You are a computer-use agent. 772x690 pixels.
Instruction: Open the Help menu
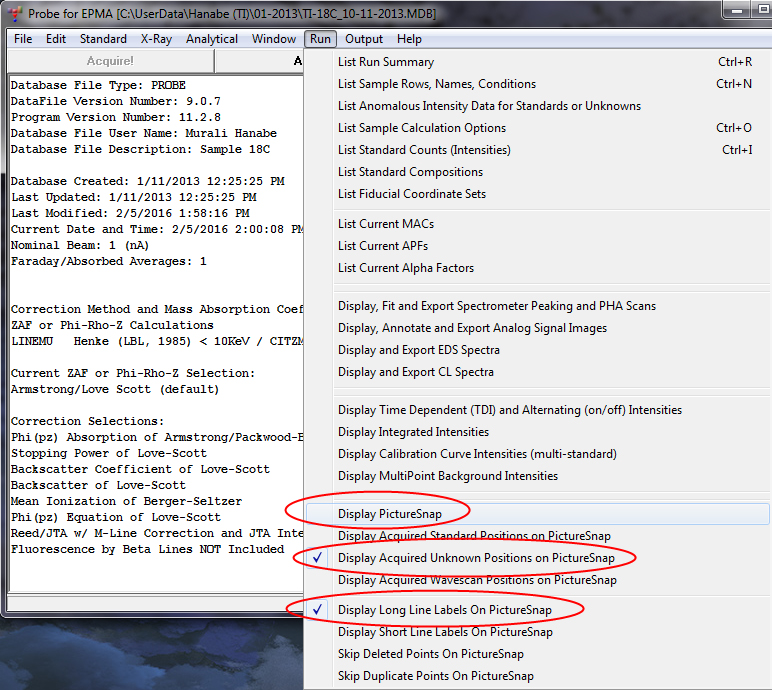409,39
